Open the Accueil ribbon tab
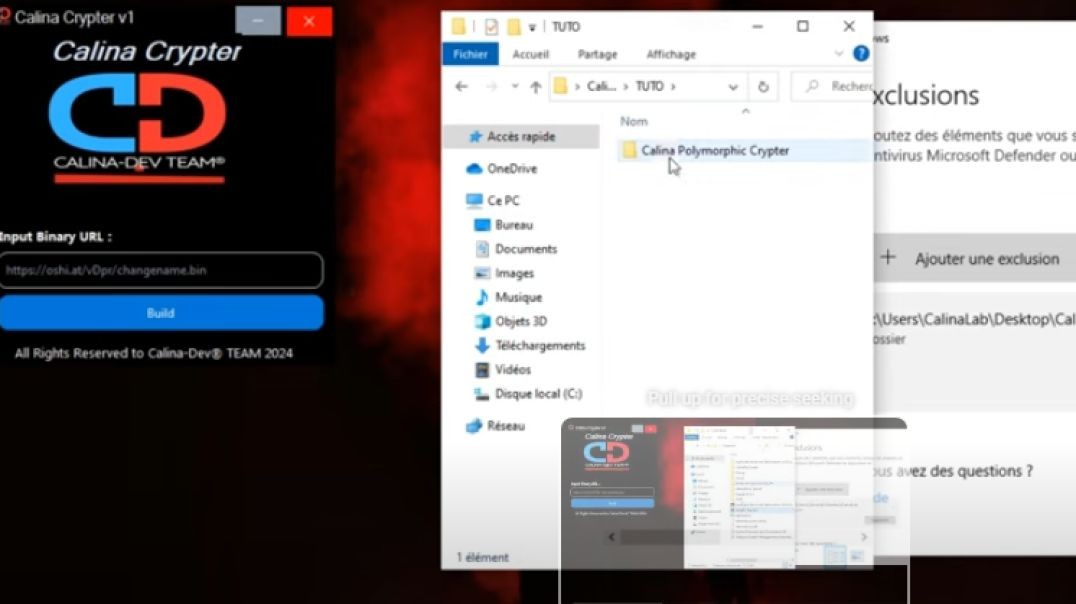Image resolution: width=1076 pixels, height=604 pixels. [530, 54]
